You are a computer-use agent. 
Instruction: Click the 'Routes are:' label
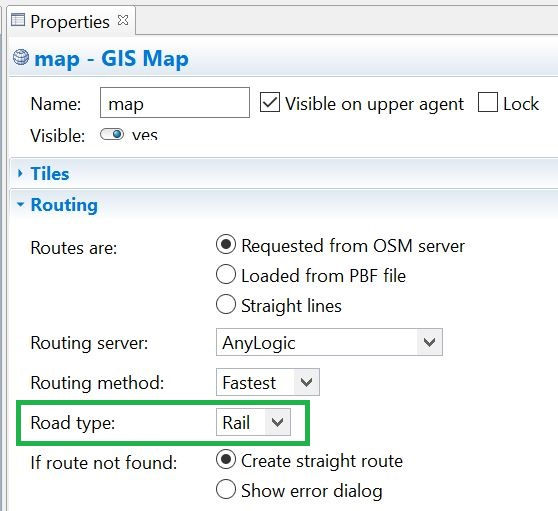point(74,248)
